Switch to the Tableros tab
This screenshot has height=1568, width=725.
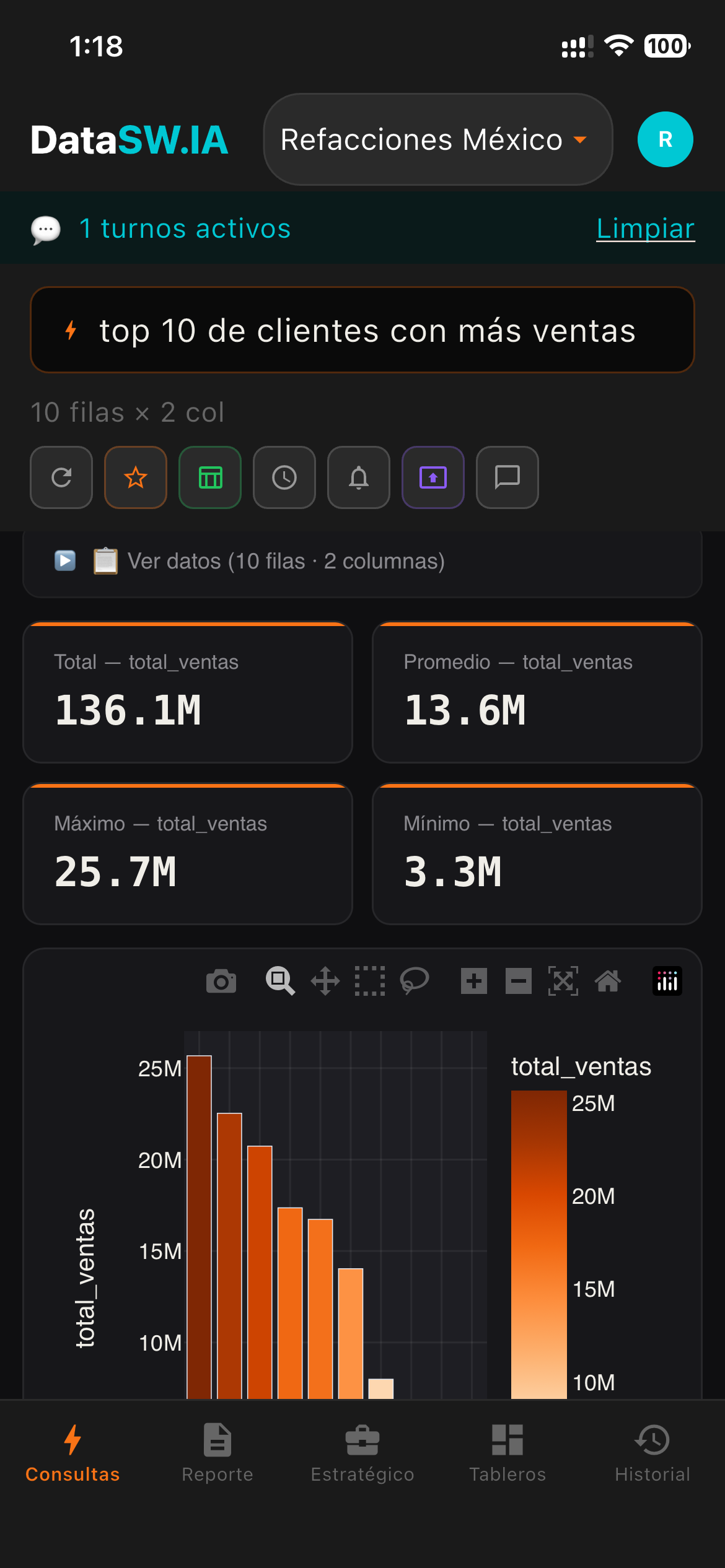(x=507, y=1453)
